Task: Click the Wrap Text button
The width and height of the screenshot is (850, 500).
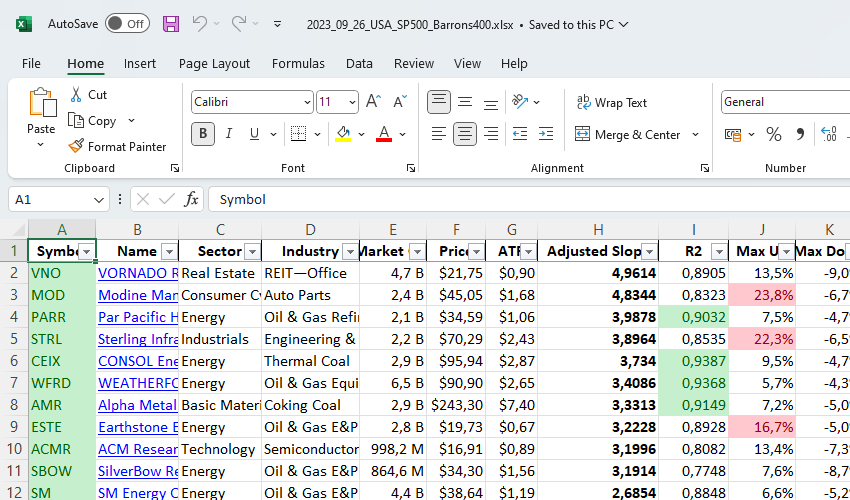Action: click(x=611, y=102)
